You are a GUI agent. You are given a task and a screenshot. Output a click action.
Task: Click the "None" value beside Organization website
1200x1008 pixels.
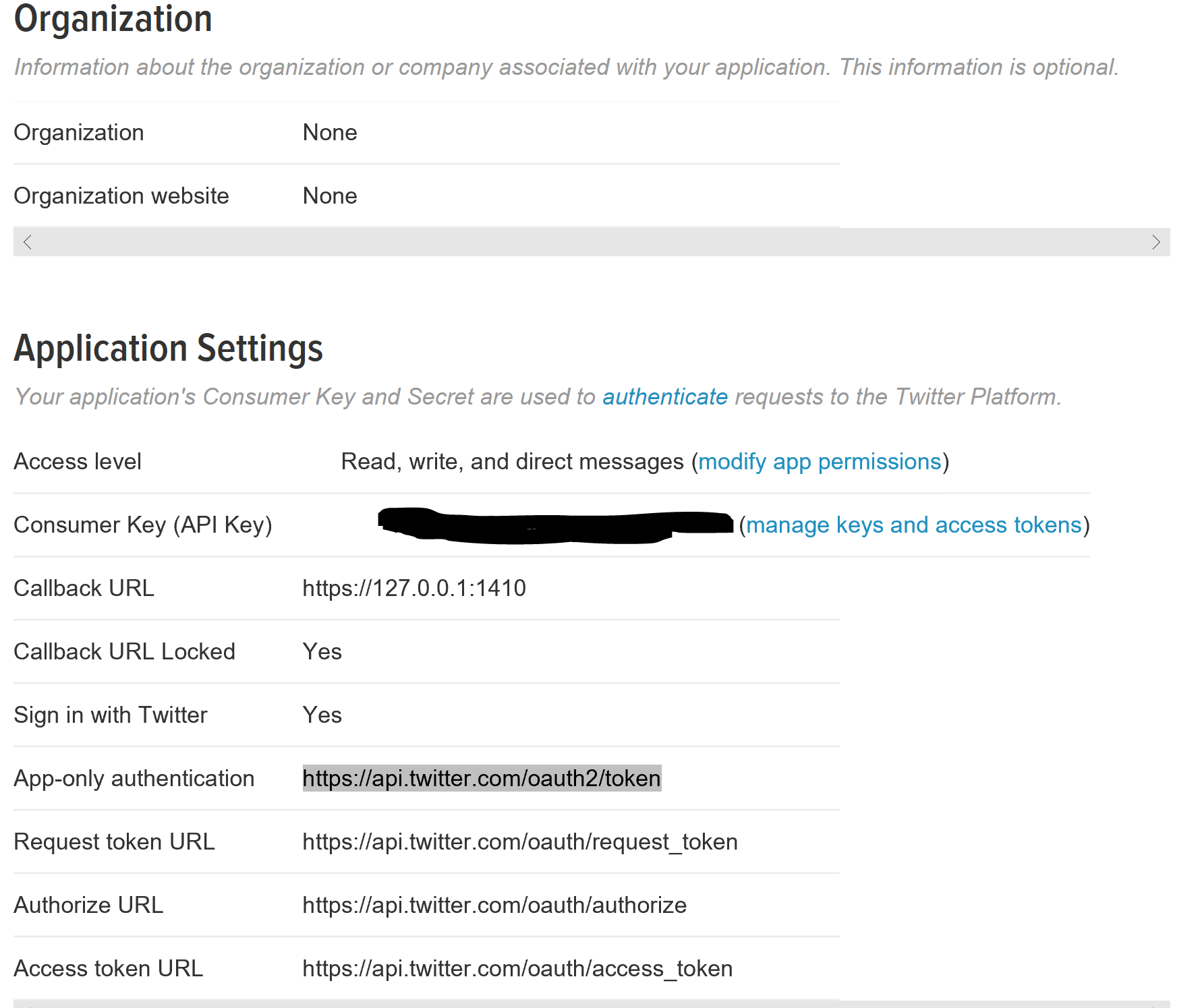point(329,196)
